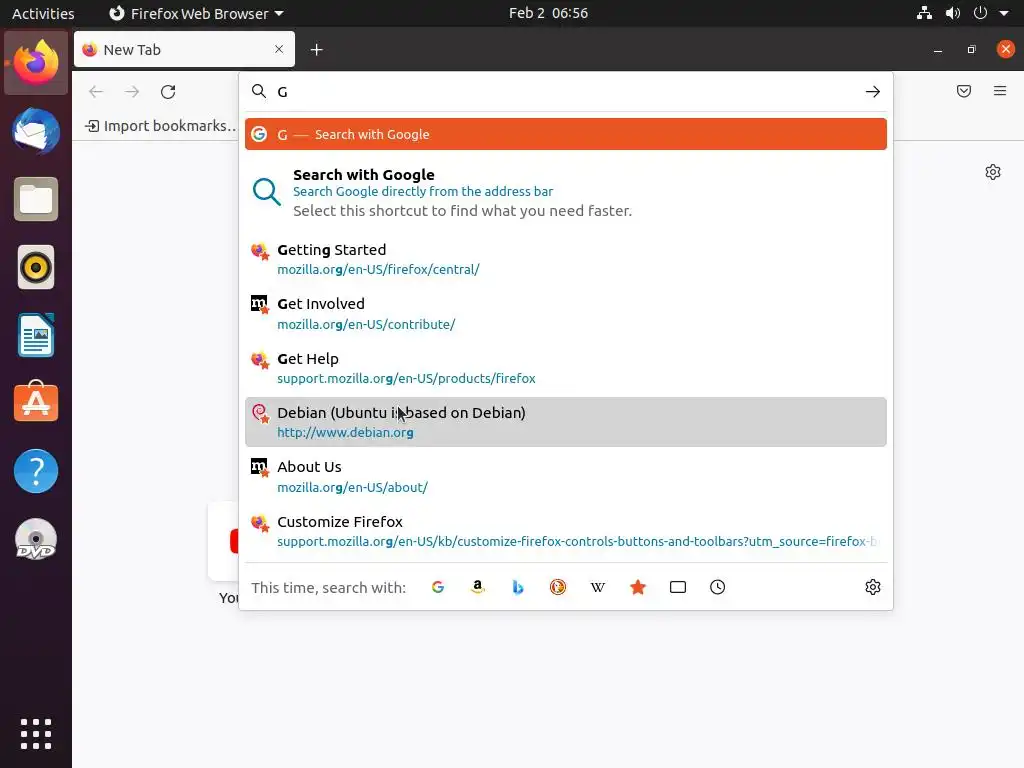Screen dimensions: 1024x768
Task: Search with Wikipedia one-off icon
Action: (598, 587)
